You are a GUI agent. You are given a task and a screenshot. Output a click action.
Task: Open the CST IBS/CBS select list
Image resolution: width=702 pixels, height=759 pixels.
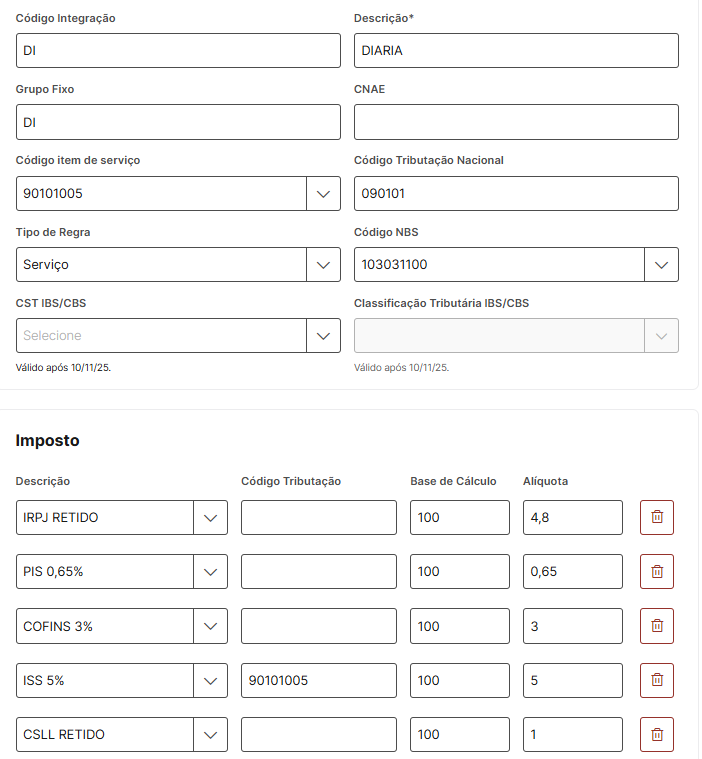(322, 335)
